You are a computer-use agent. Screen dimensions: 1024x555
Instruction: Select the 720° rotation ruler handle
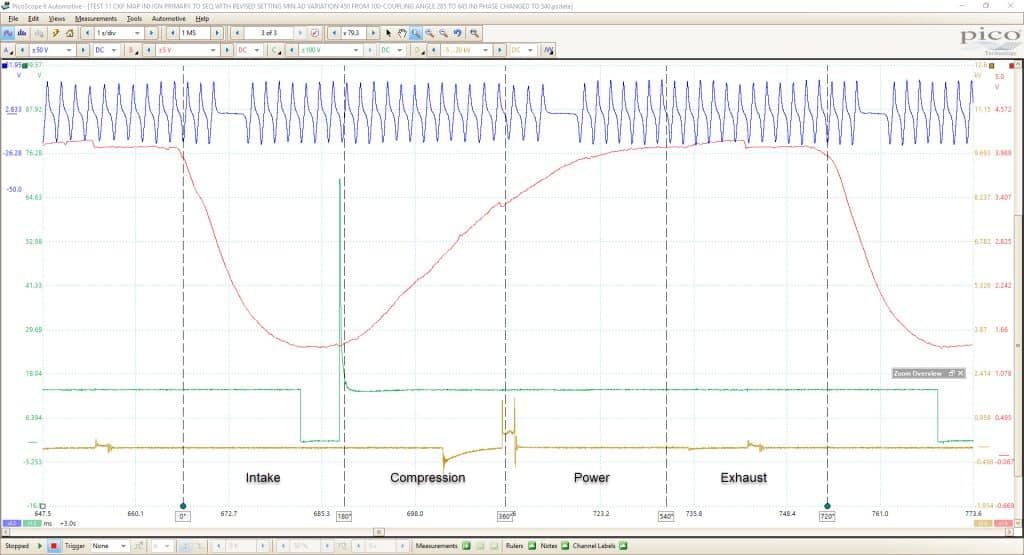(827, 506)
